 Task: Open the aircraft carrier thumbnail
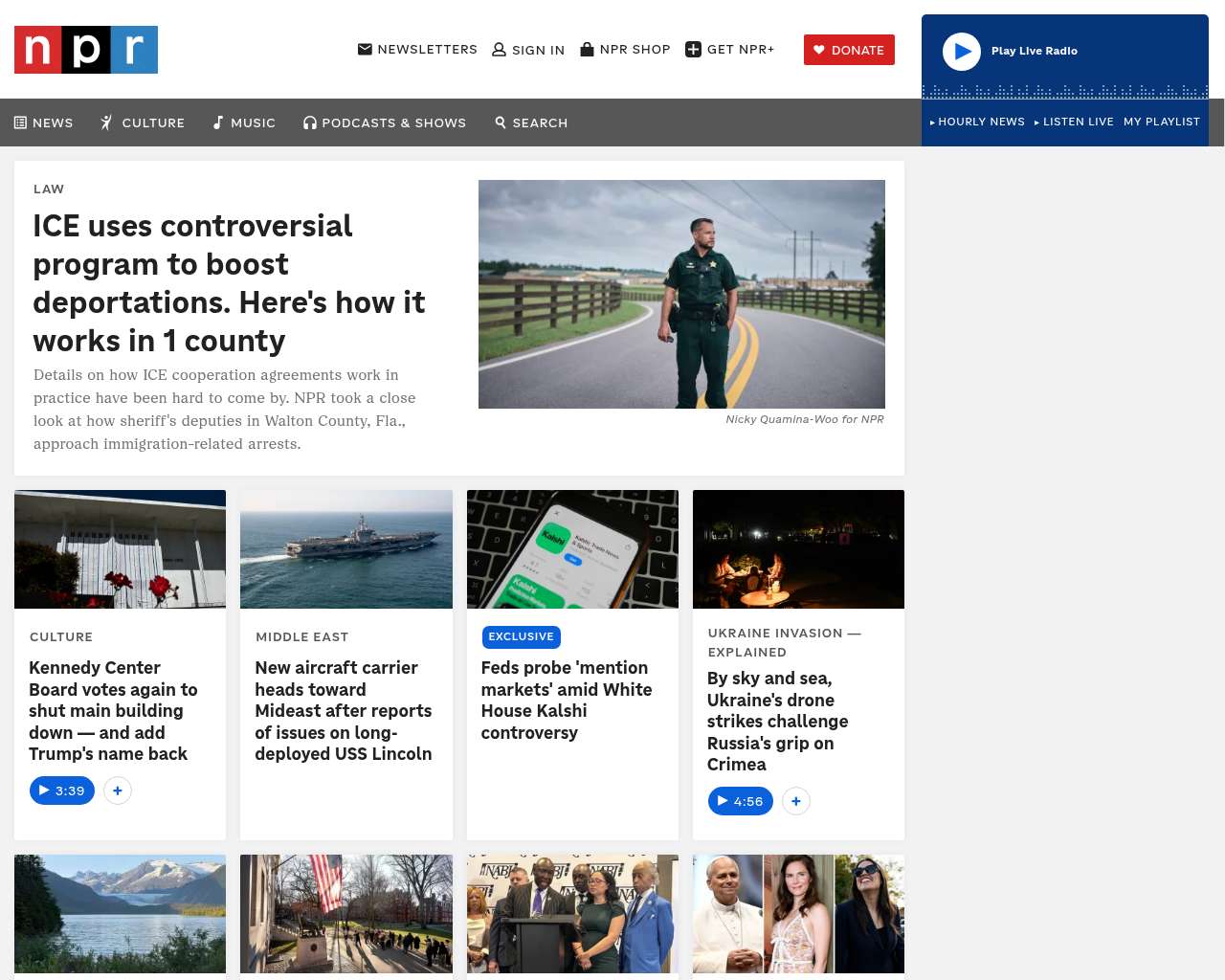tap(346, 549)
